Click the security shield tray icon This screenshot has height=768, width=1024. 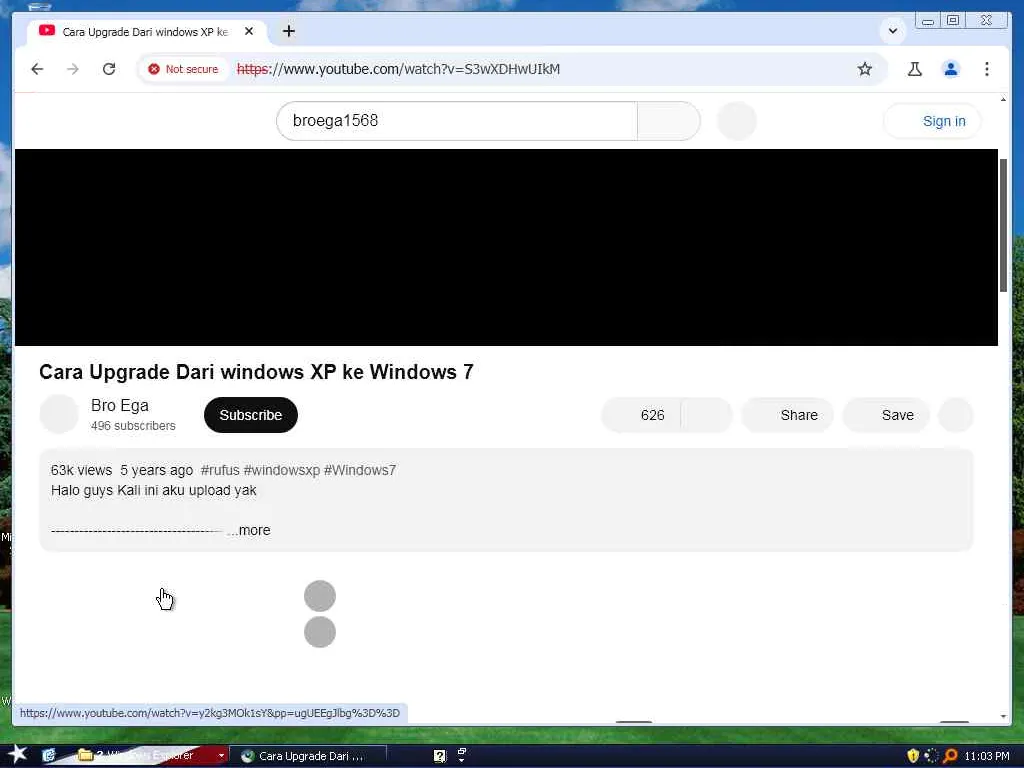(913, 756)
